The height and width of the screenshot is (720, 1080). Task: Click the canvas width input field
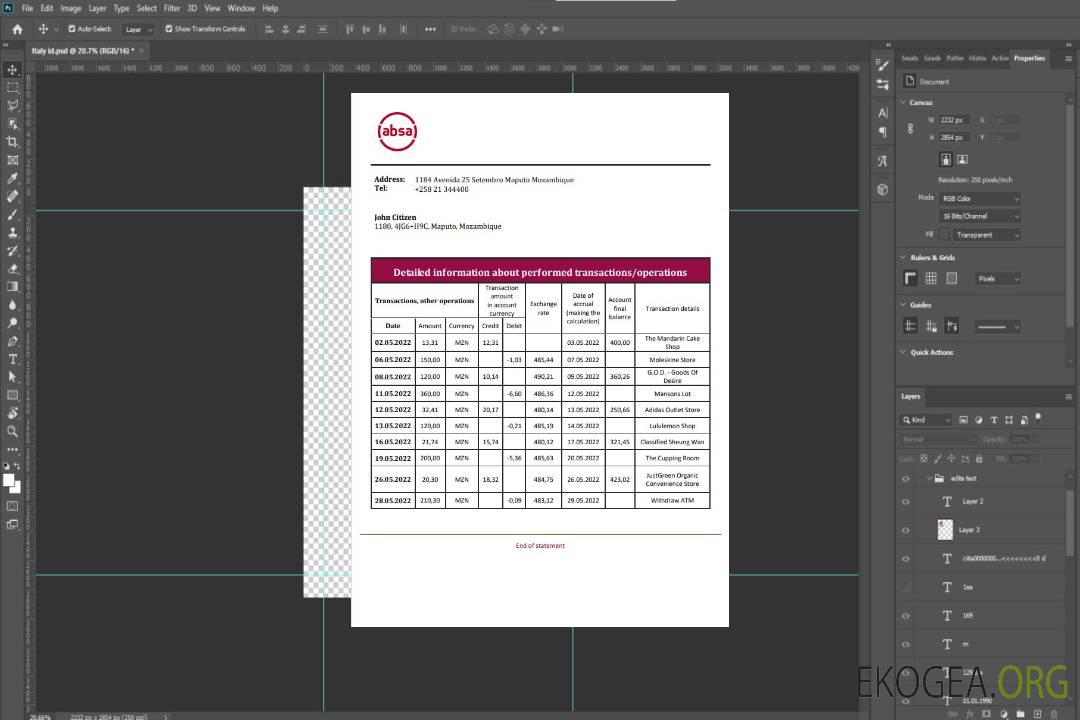coord(954,120)
